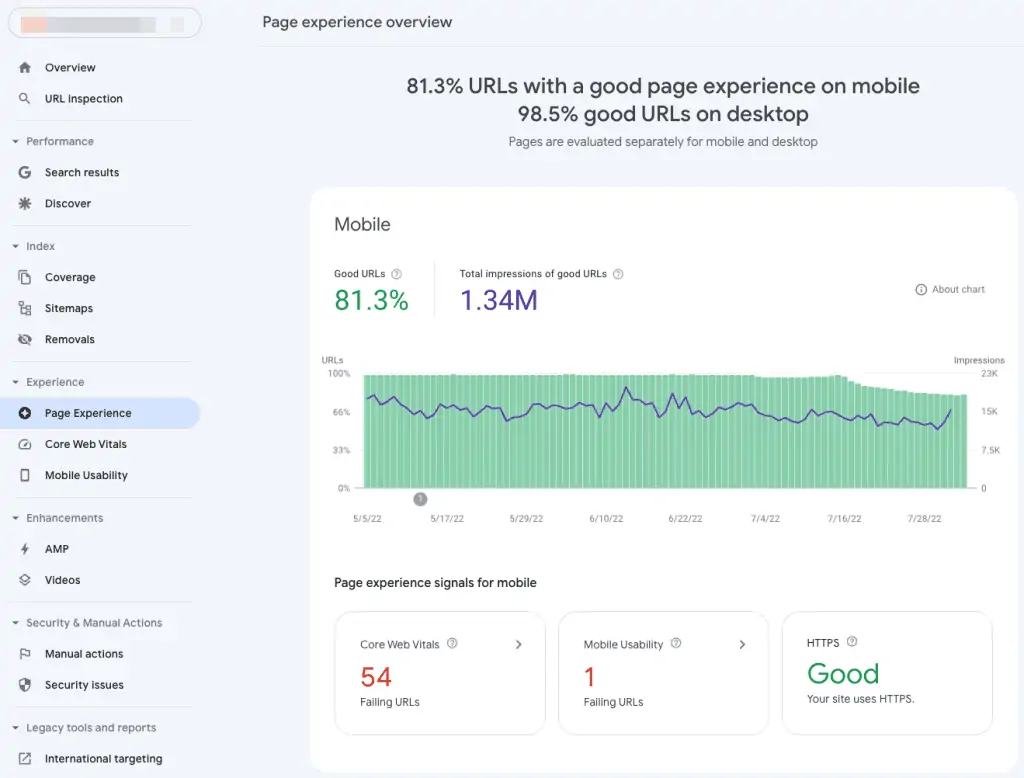The width and height of the screenshot is (1024, 778).
Task: Click the About chart button
Action: [948, 289]
